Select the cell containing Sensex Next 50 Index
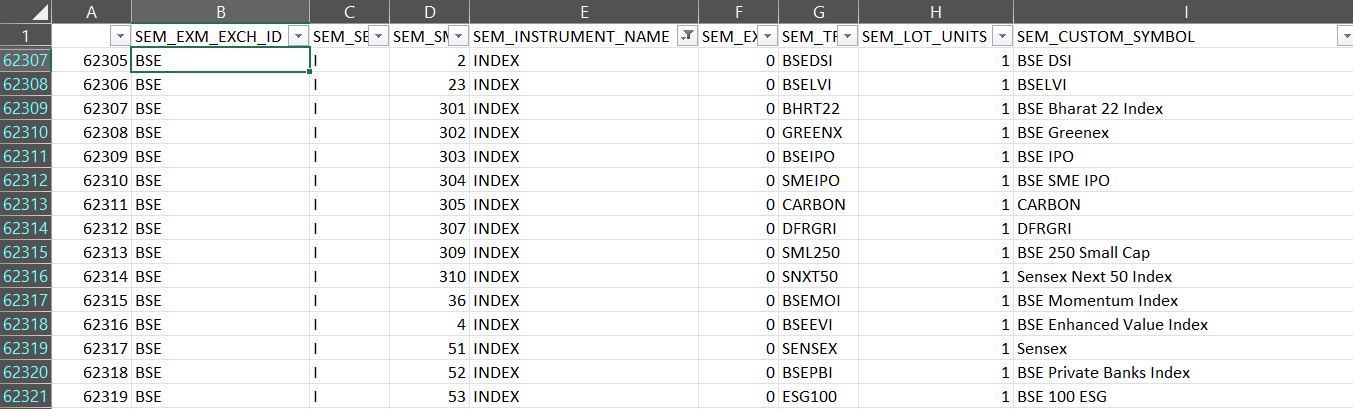 (1094, 276)
